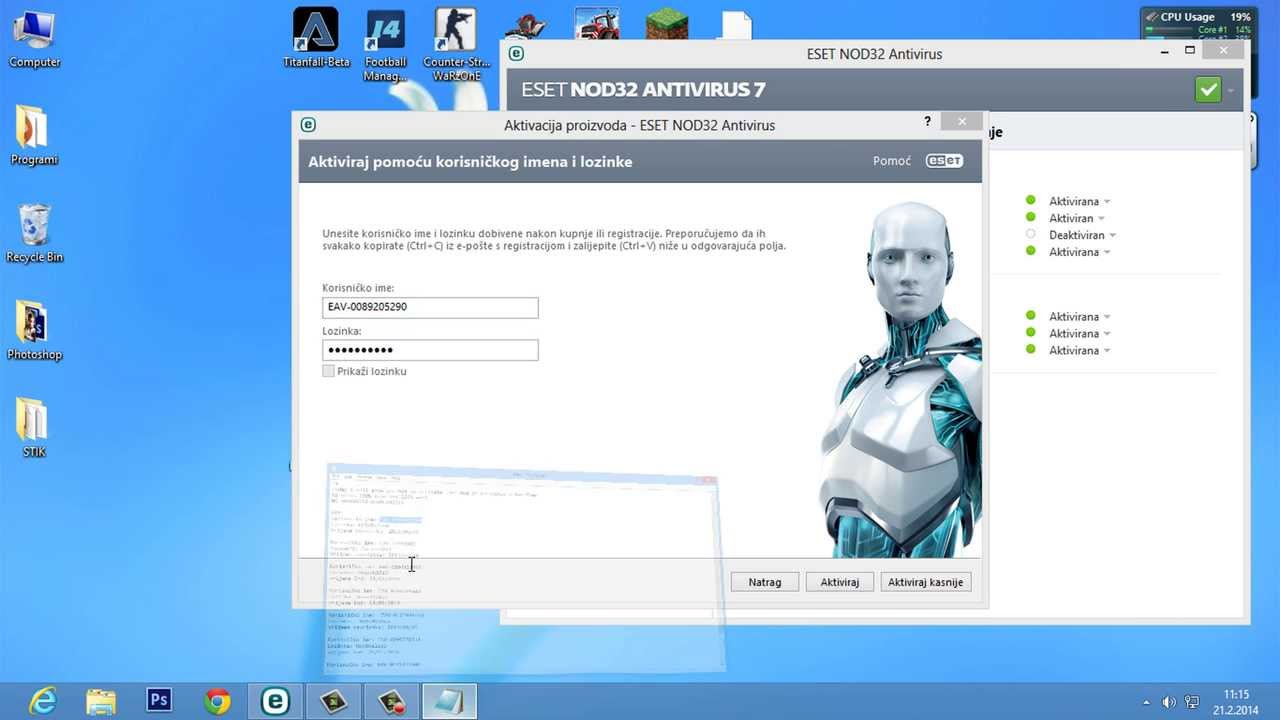The image size is (1280, 720).
Task: Click the green status dot beside Aktiviran
Action: pos(1031,218)
